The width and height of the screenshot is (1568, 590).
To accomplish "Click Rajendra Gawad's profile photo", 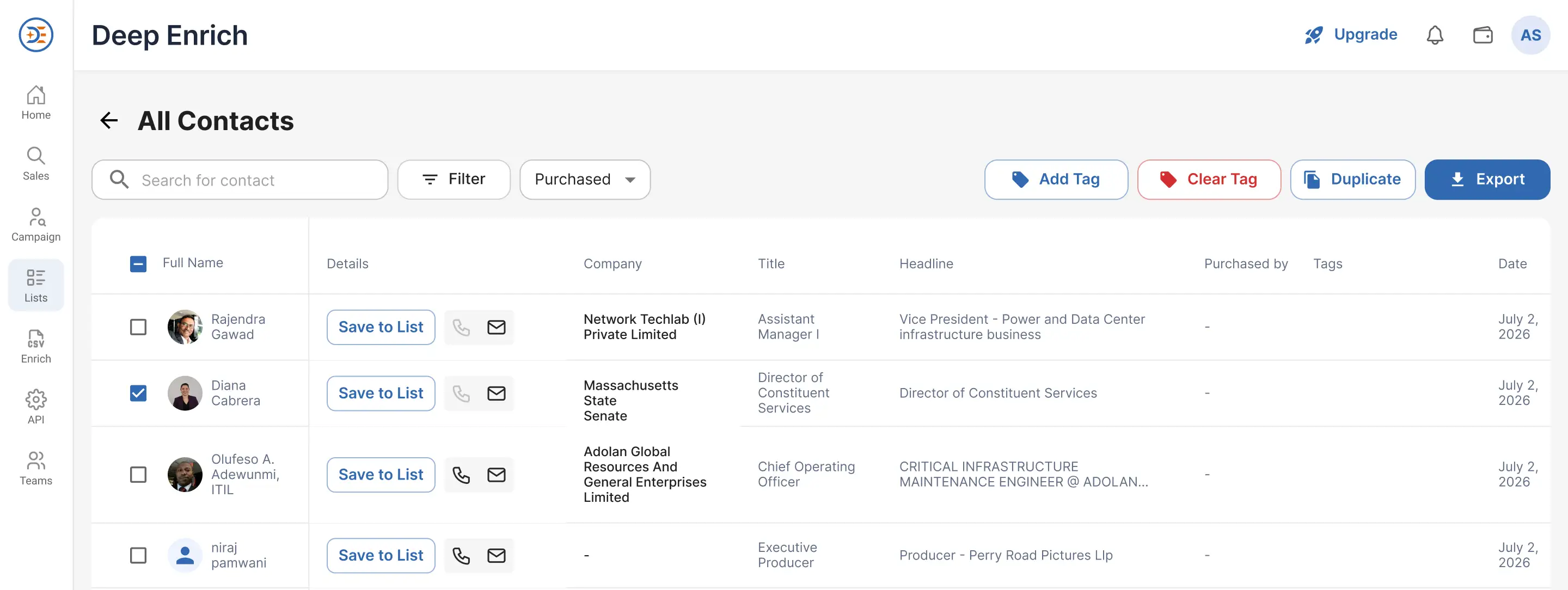I will [x=185, y=327].
